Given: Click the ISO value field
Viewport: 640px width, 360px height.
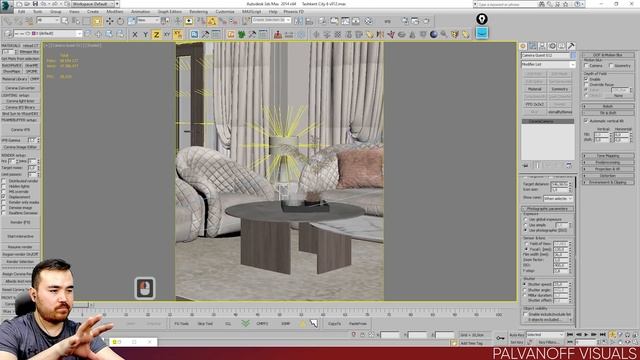Looking at the screenshot, I should 560,265.
